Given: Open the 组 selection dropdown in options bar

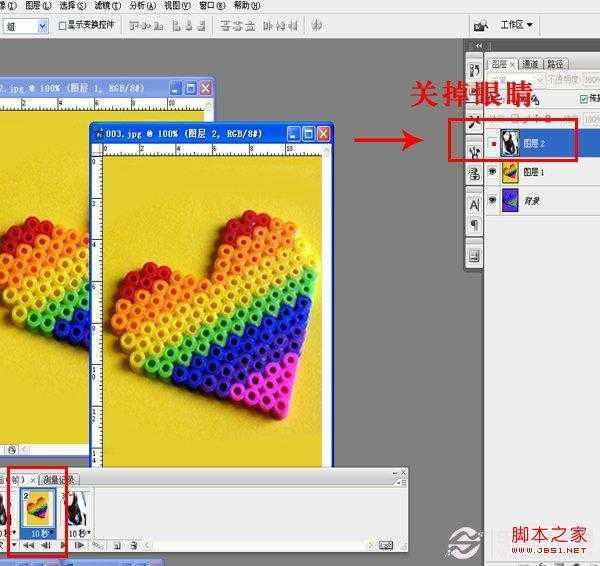Looking at the screenshot, I should (41, 25).
